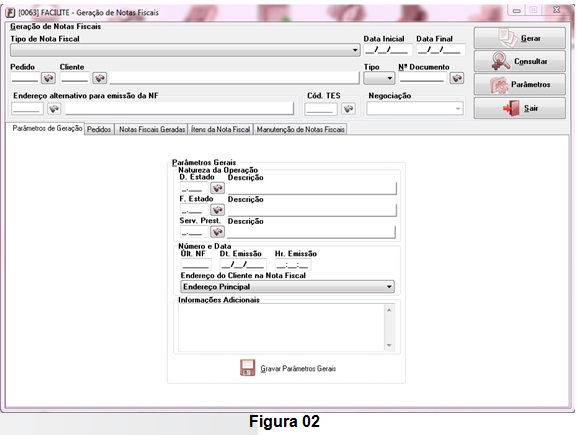Viewport: 577px width, 435px height.
Task: Open the Notas Fiscais Geradas tab
Action: tap(152, 130)
